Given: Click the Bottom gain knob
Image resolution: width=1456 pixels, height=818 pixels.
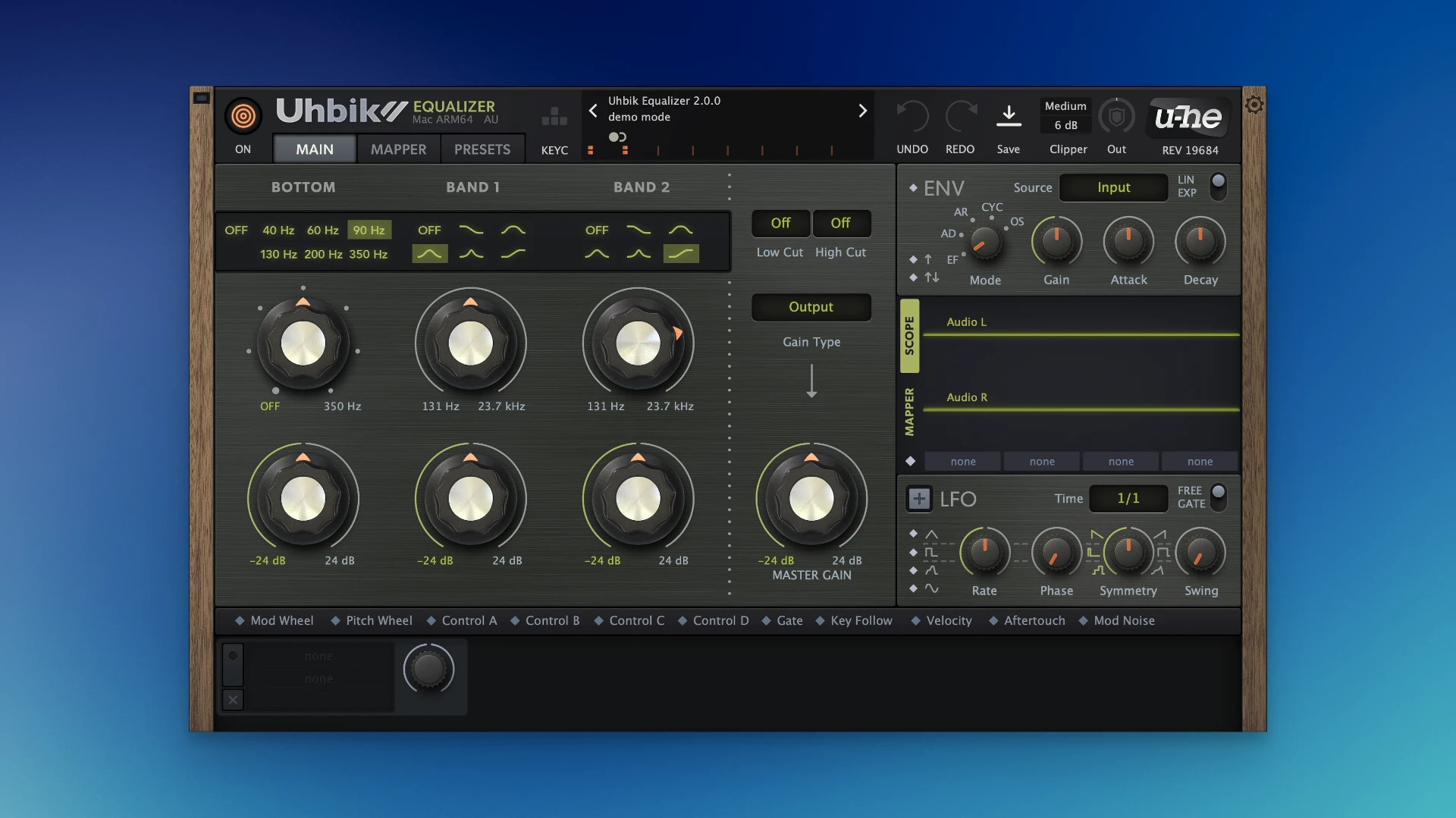Looking at the screenshot, I should pos(303,498).
